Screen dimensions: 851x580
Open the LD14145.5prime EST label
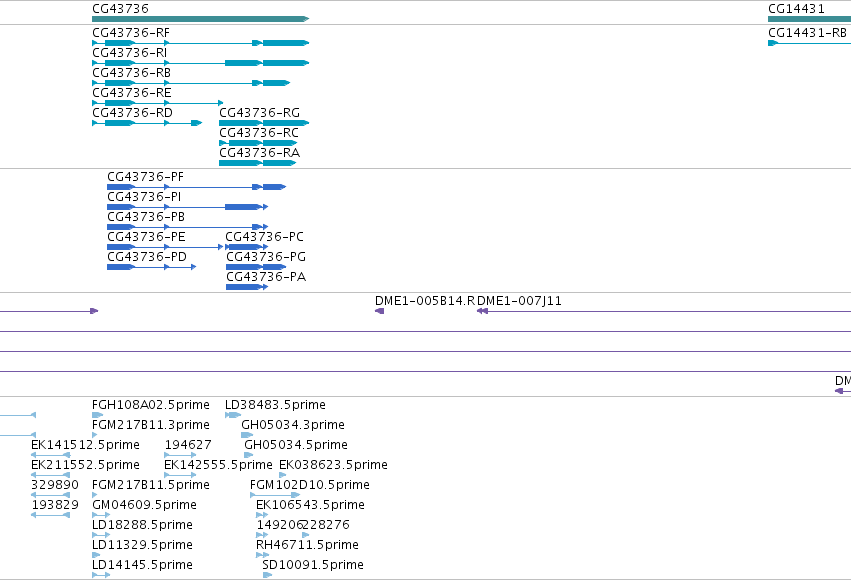pos(142,565)
